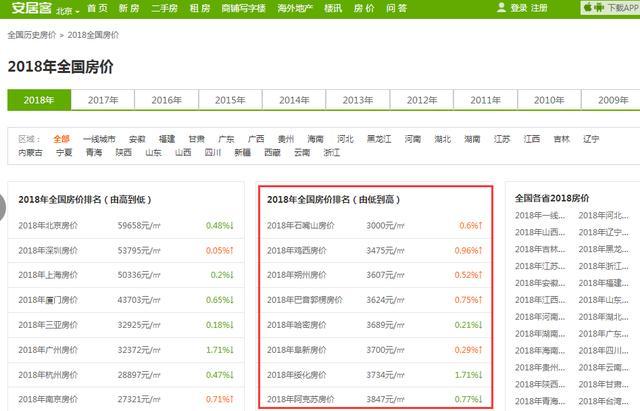
Task: Switch to the 2014年 tab
Action: click(294, 100)
